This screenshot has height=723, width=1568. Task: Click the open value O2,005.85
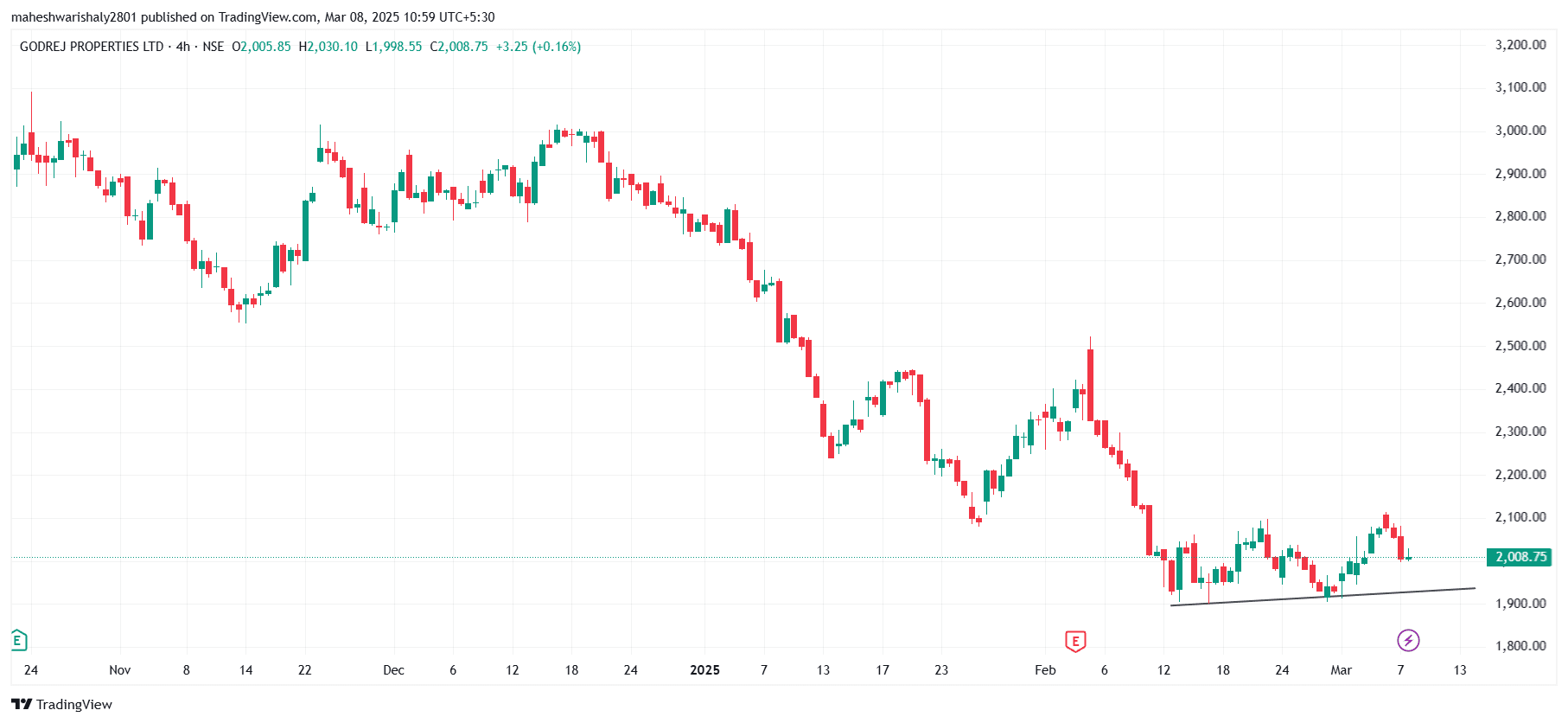pos(262,47)
